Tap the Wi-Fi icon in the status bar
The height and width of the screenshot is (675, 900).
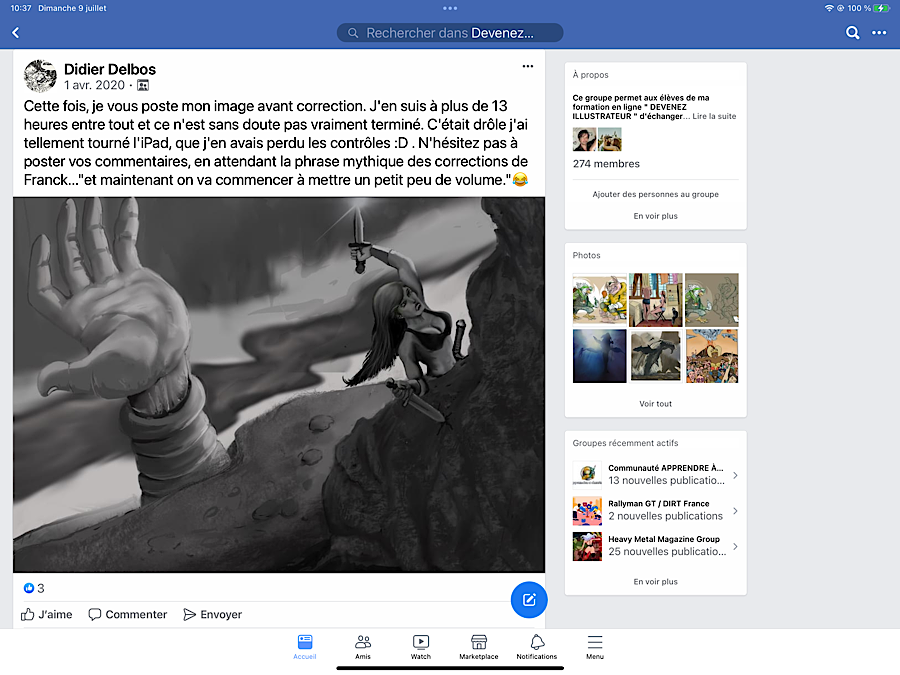pyautogui.click(x=829, y=8)
